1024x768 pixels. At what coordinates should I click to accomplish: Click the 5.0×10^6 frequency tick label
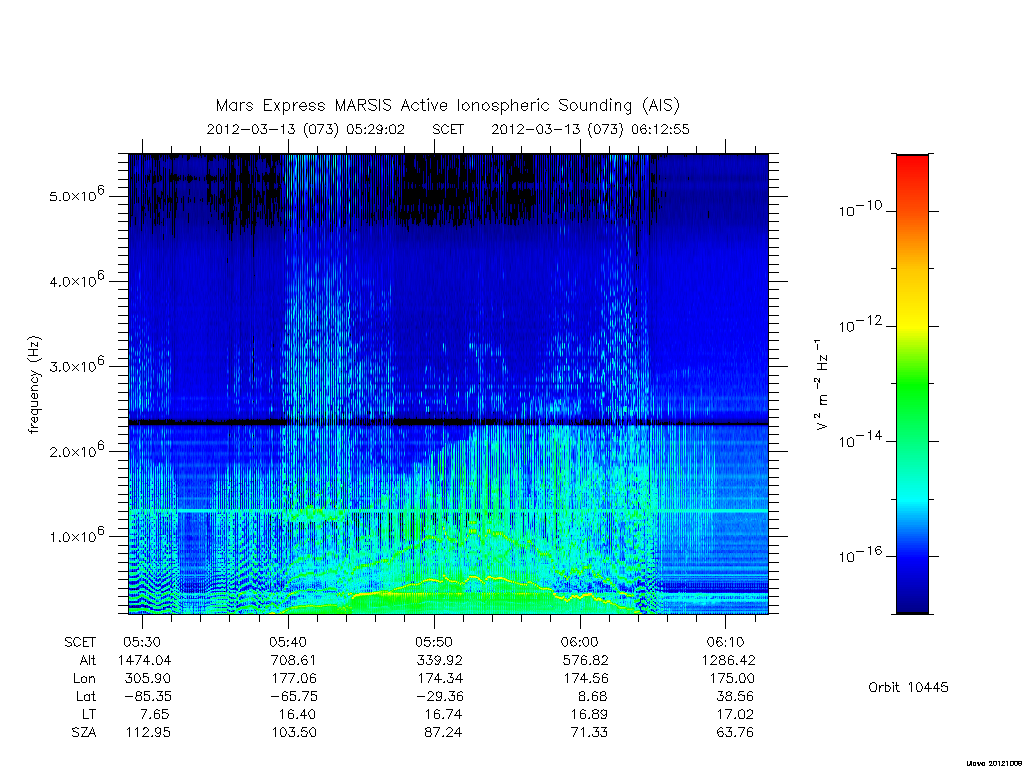(76, 195)
